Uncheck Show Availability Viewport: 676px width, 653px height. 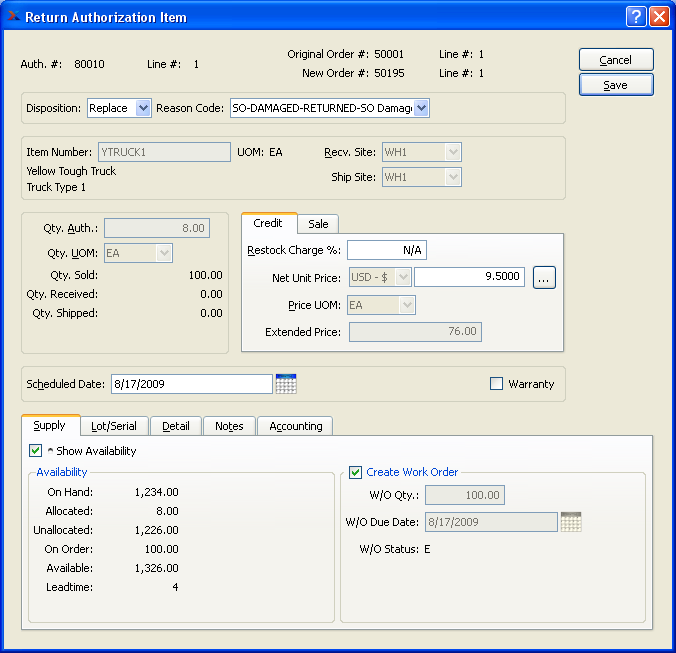[36, 451]
